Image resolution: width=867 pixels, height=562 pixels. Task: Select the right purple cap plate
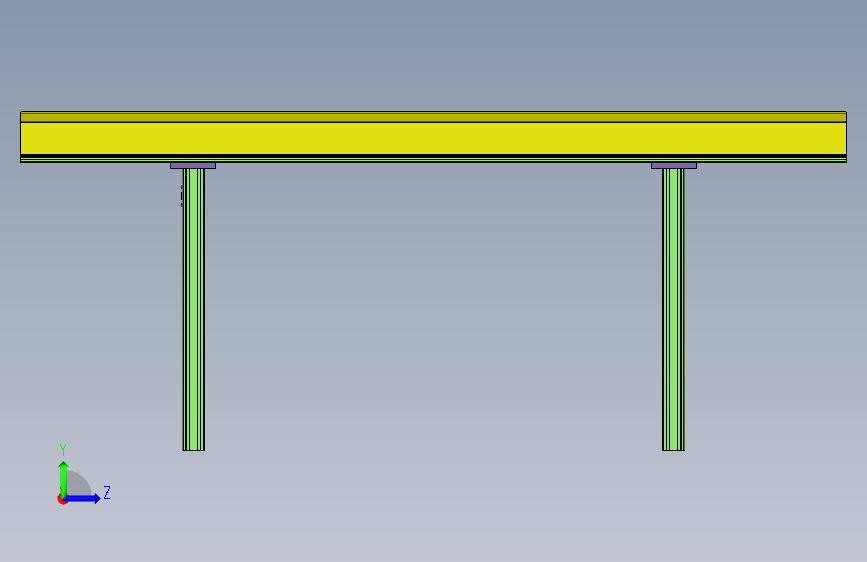pos(674,165)
